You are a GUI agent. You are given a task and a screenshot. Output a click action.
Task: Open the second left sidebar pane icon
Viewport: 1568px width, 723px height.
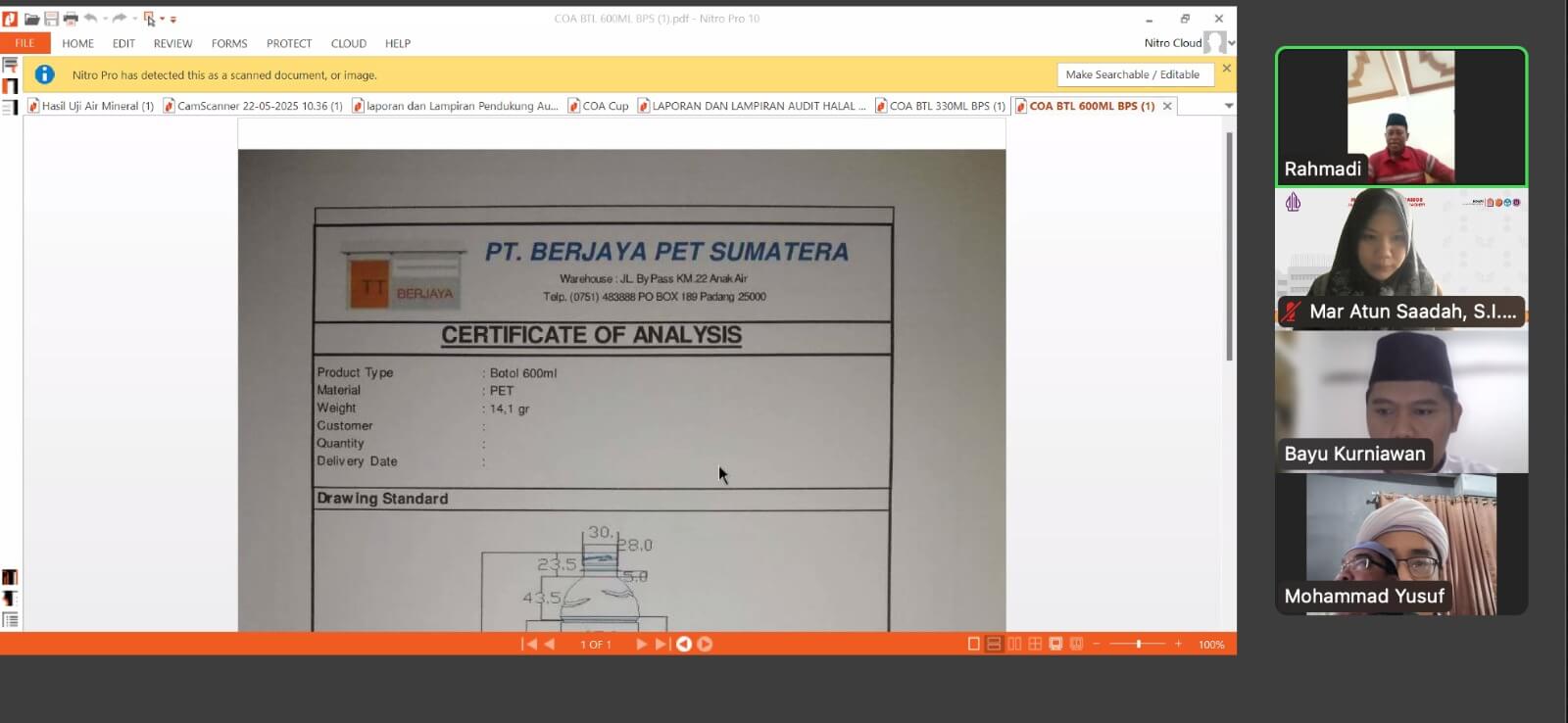(x=10, y=86)
